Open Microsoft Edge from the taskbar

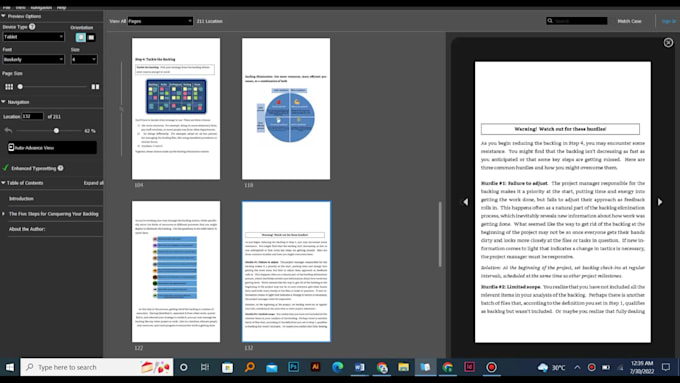click(337, 367)
